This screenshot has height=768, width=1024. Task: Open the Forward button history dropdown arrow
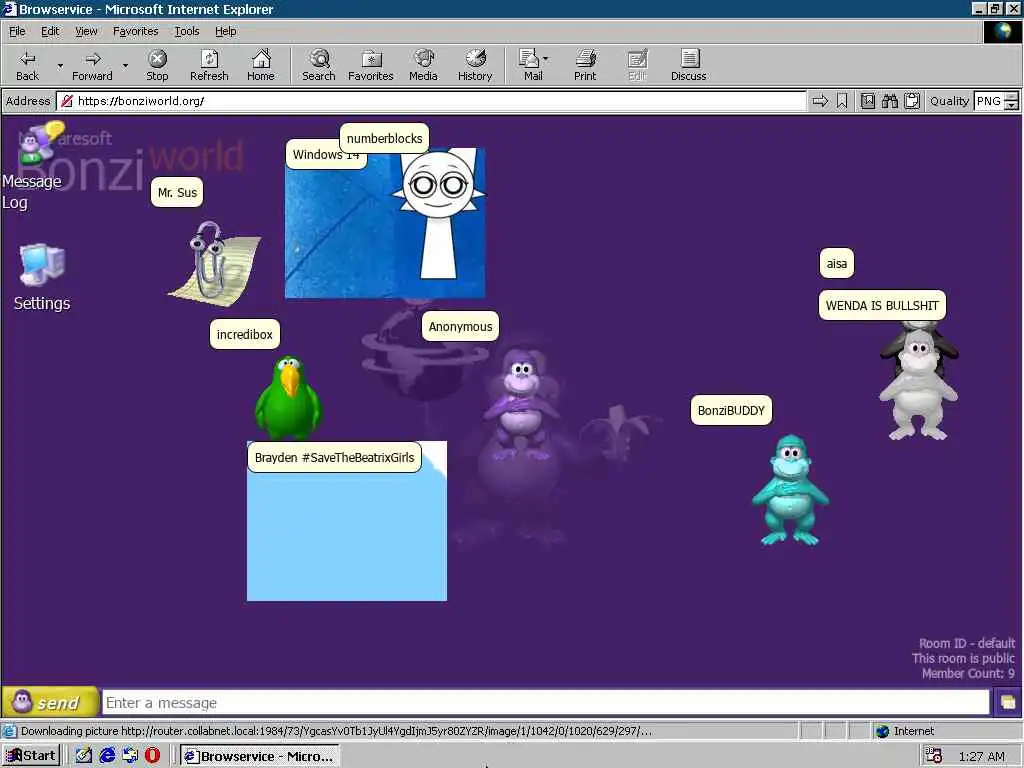click(x=125, y=65)
